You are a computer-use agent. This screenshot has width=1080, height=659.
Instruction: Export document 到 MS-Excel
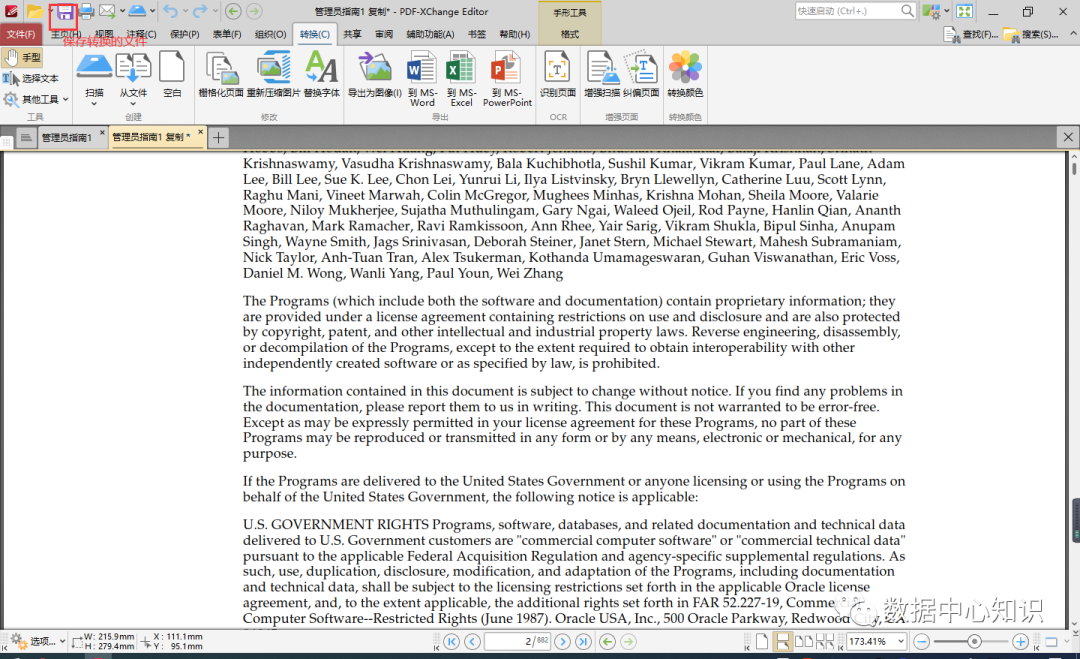(461, 79)
